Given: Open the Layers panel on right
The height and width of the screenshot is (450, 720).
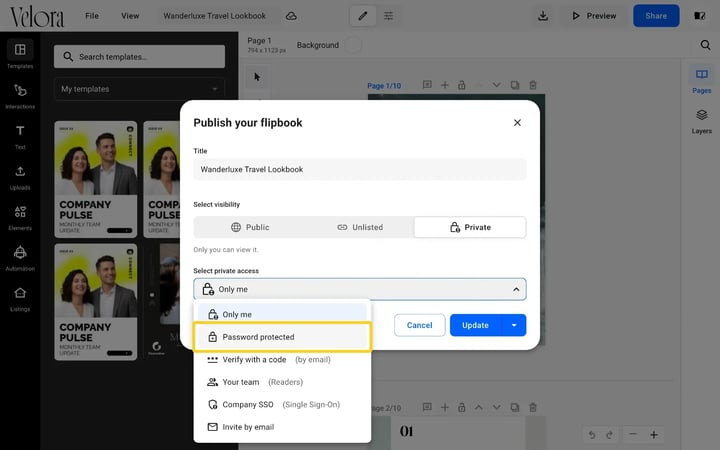Looking at the screenshot, I should pos(701,121).
